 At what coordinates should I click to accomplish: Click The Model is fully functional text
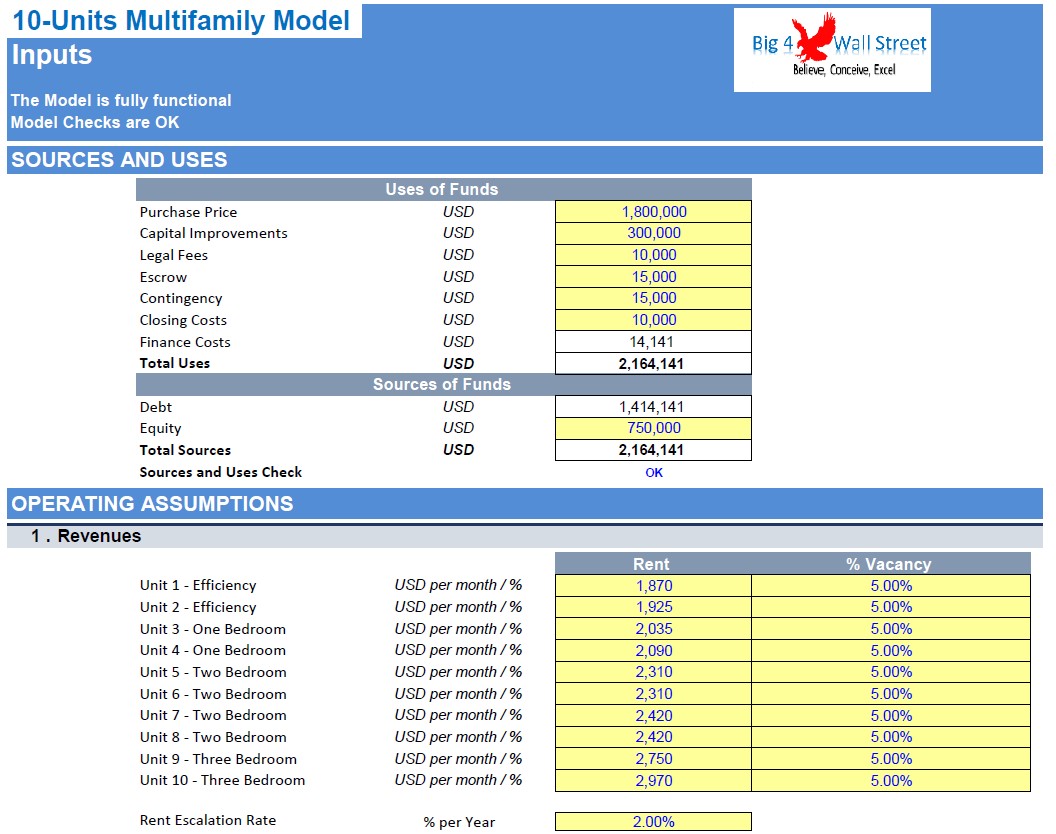(x=121, y=100)
